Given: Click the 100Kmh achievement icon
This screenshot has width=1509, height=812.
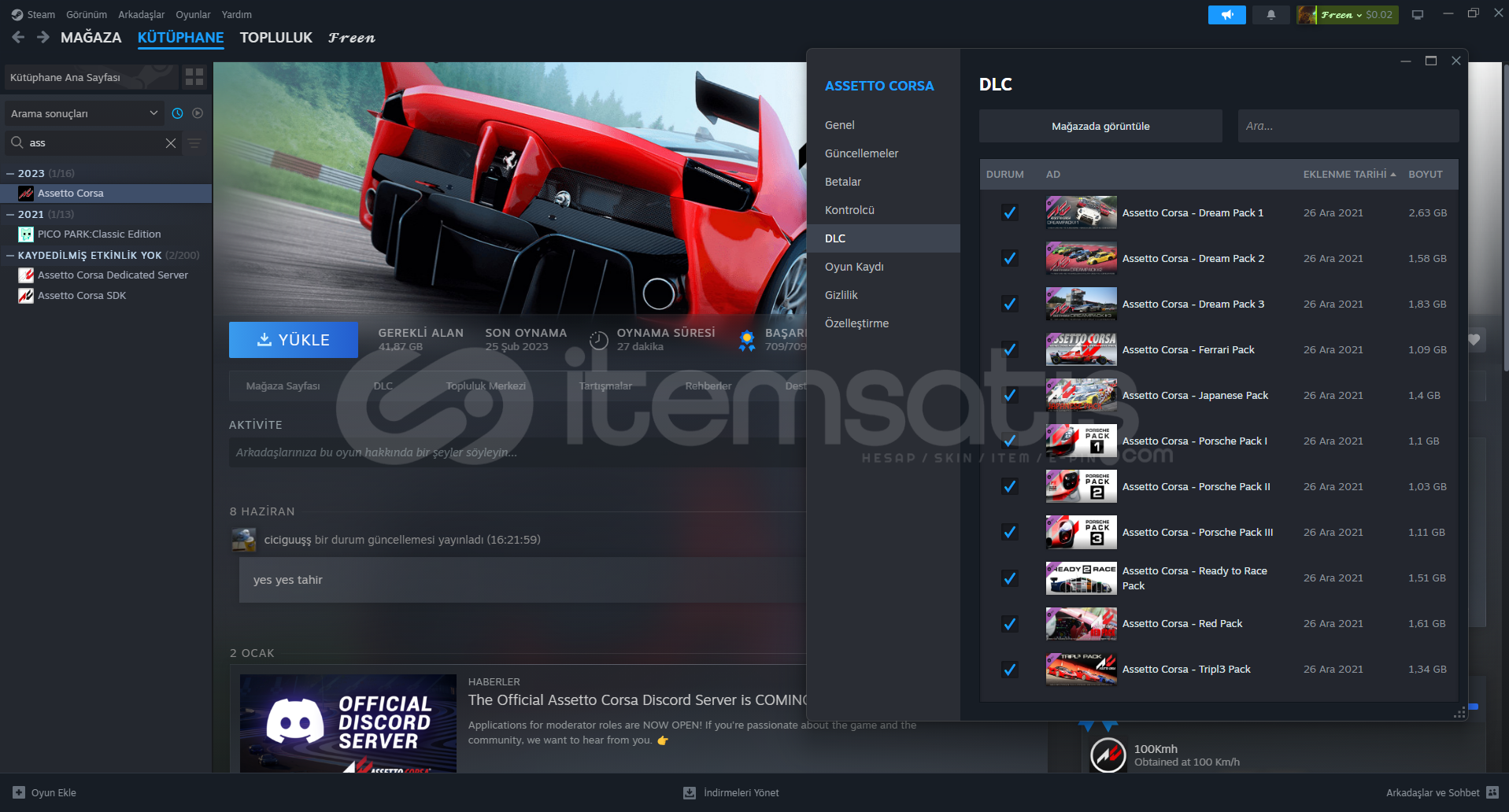Looking at the screenshot, I should (1108, 755).
